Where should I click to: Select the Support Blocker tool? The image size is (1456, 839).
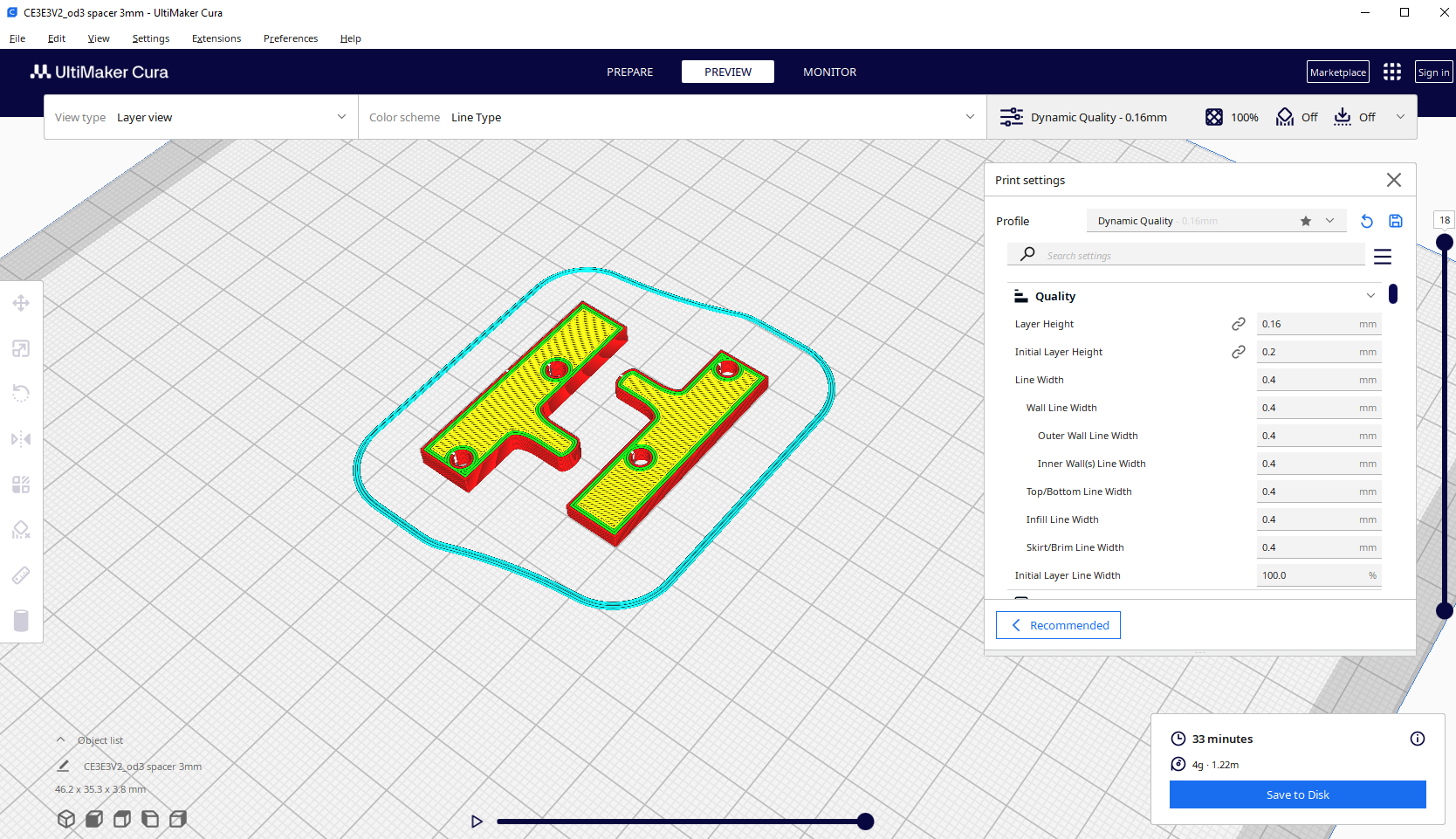(x=21, y=530)
